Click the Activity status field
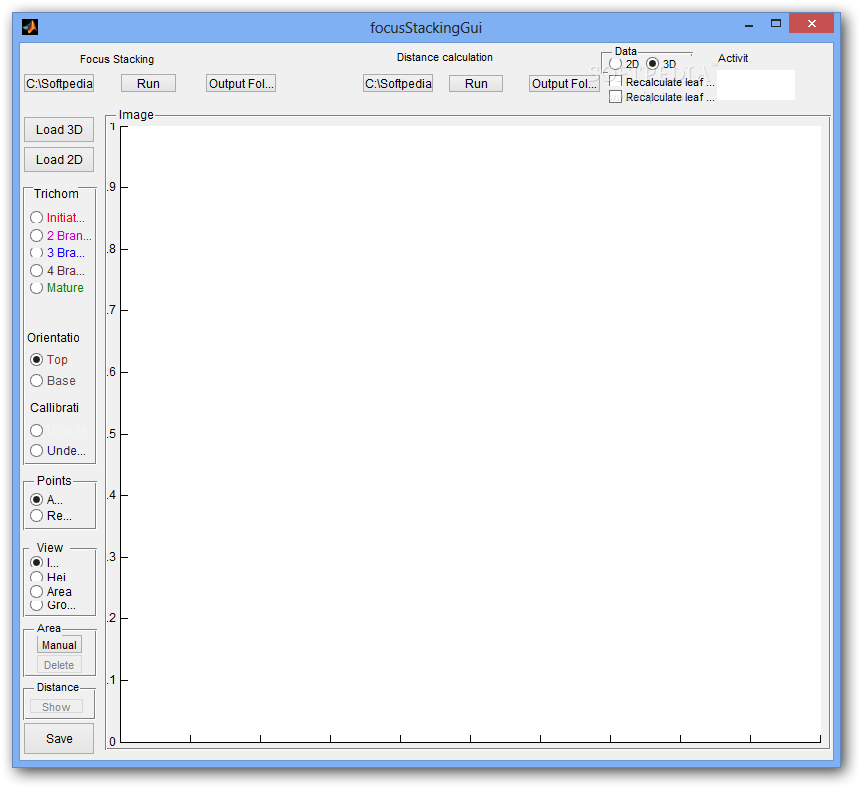This screenshot has height=788, width=861. [756, 85]
